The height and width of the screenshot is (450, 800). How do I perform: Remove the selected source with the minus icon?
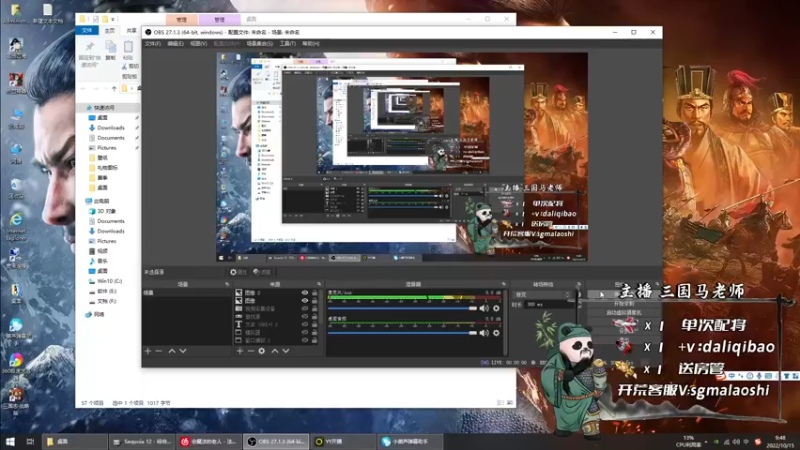coord(251,351)
